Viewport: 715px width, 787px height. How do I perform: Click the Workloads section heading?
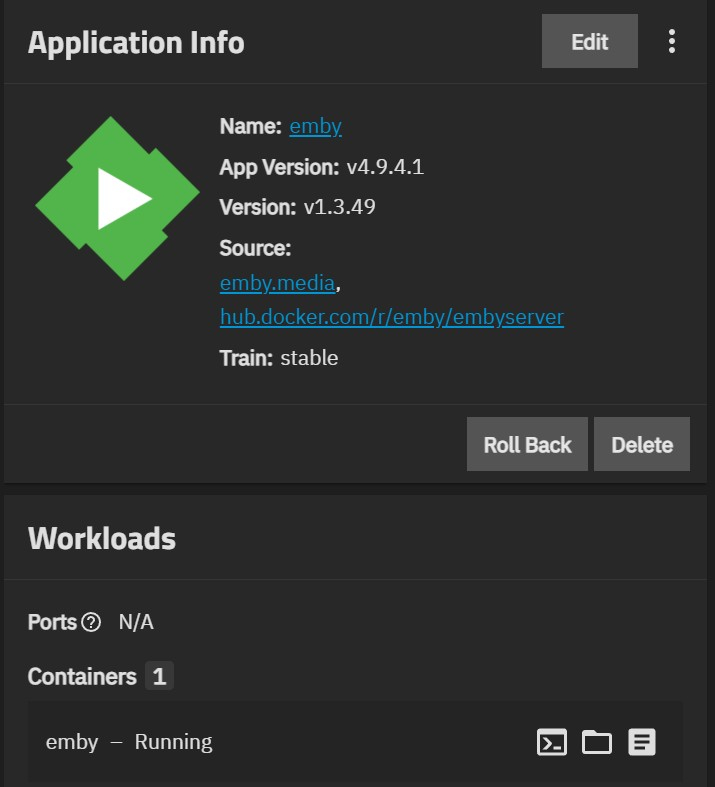click(x=102, y=538)
